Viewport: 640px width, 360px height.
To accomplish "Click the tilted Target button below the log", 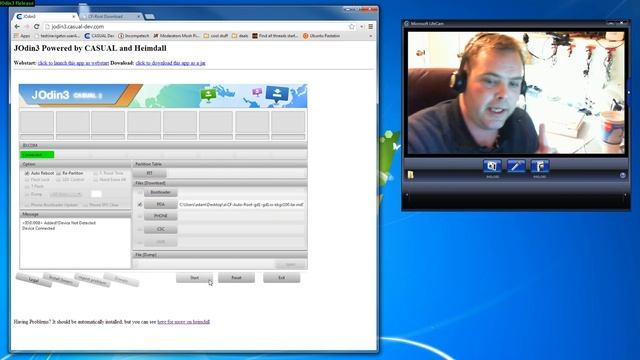I will point(34,280).
